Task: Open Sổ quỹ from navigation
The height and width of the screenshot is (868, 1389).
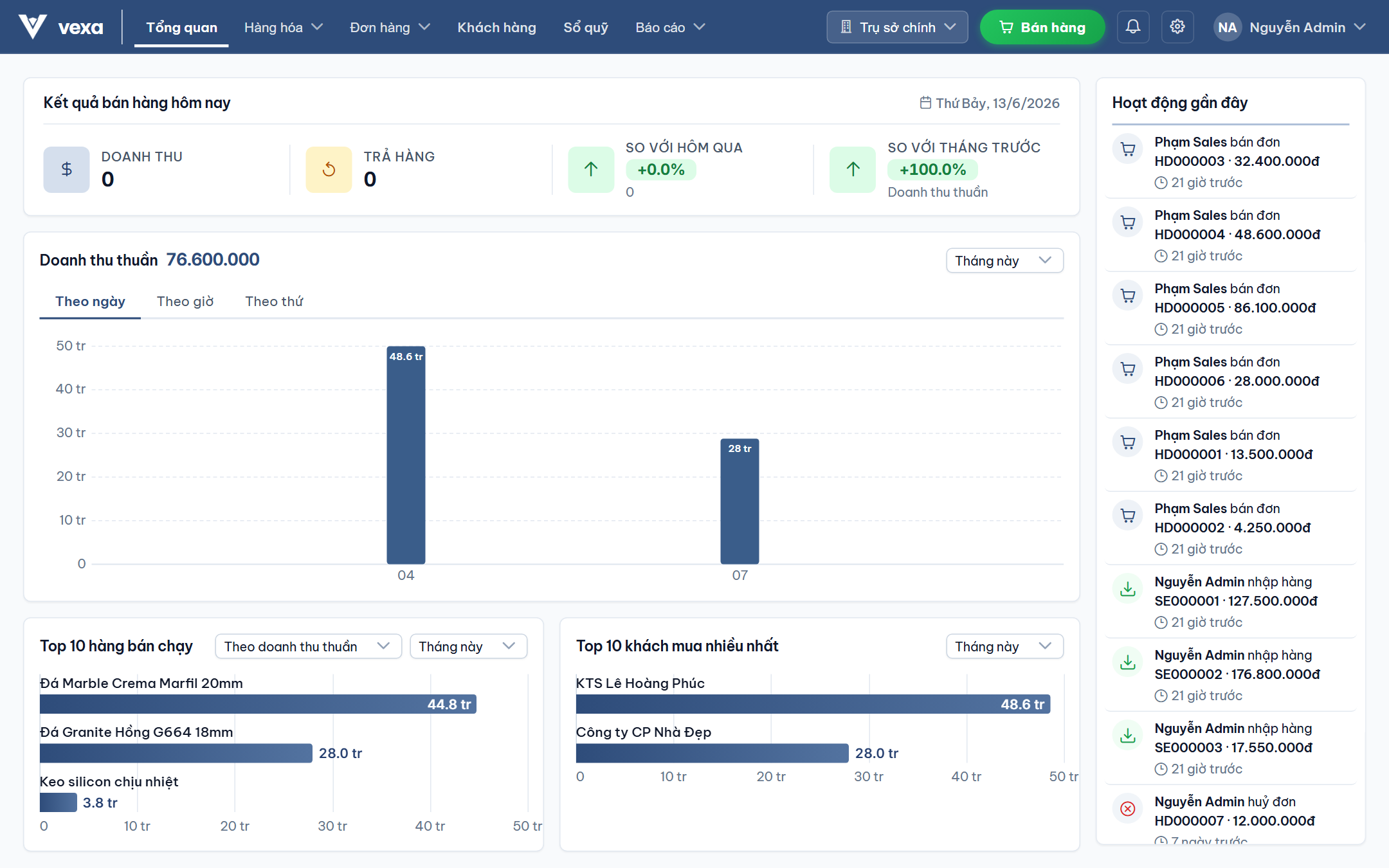Action: point(586,27)
